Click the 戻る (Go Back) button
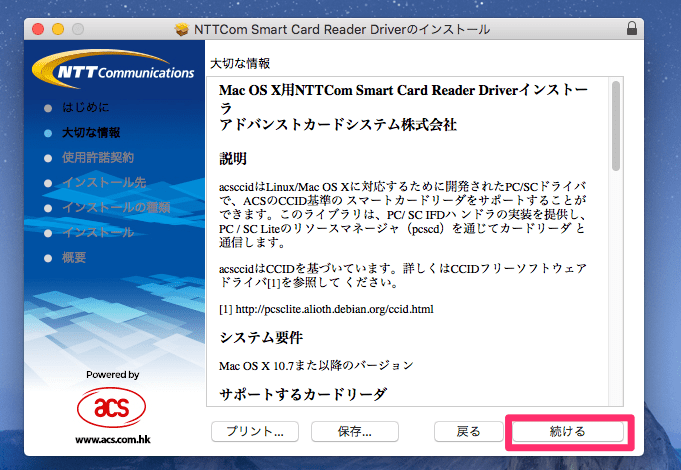681x470 pixels. [468, 431]
